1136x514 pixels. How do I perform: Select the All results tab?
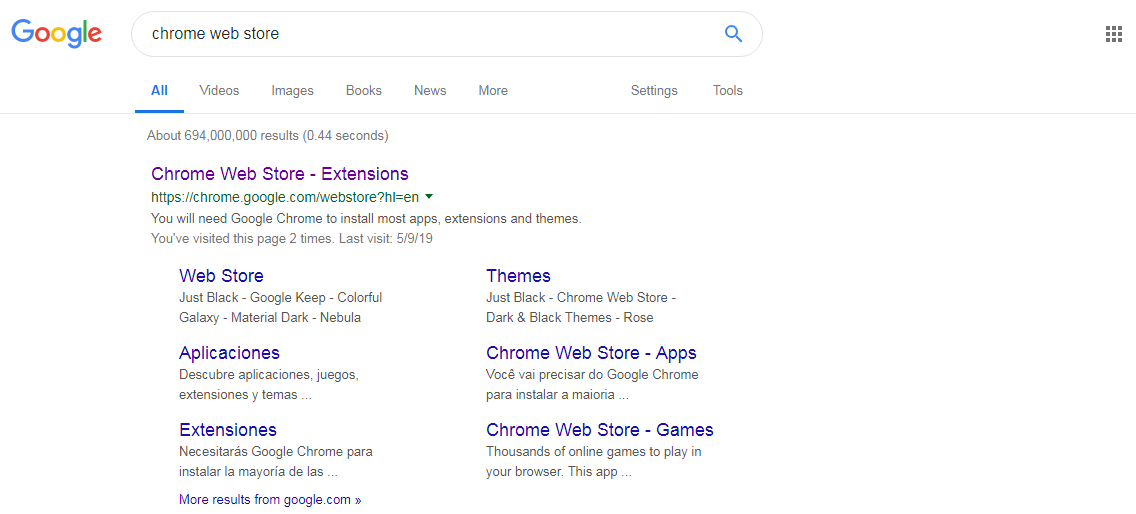(x=159, y=91)
